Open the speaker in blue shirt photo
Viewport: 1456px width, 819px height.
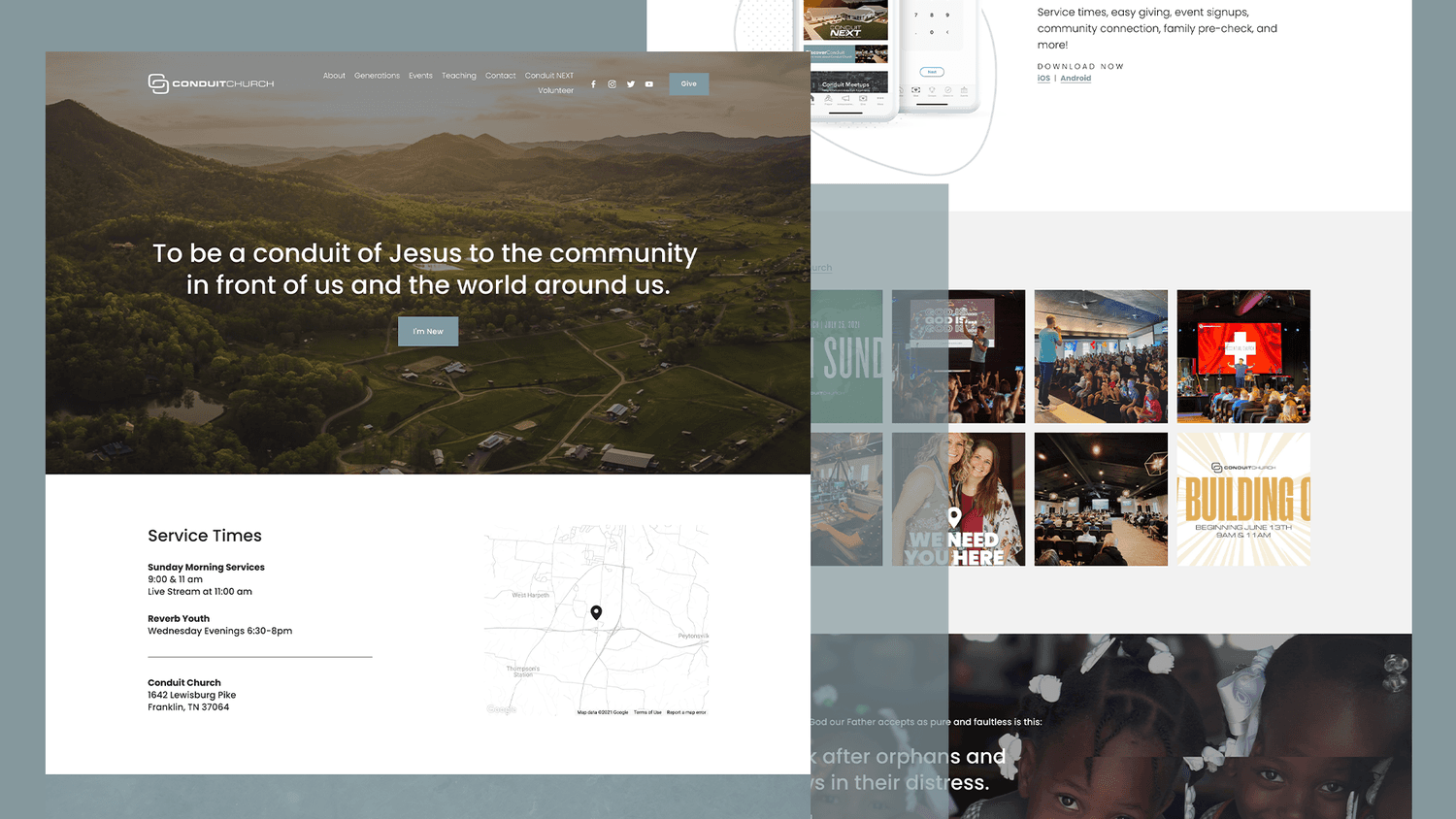(1101, 356)
